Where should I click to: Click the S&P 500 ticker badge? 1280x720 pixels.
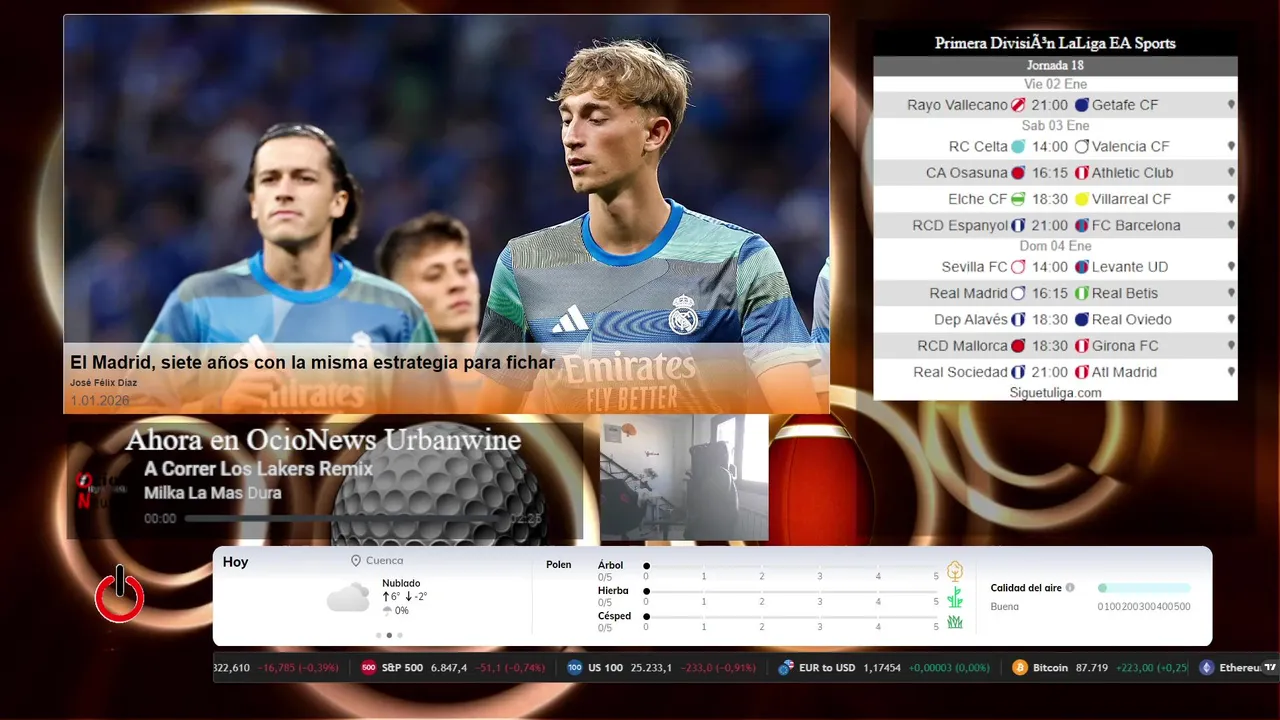(369, 667)
